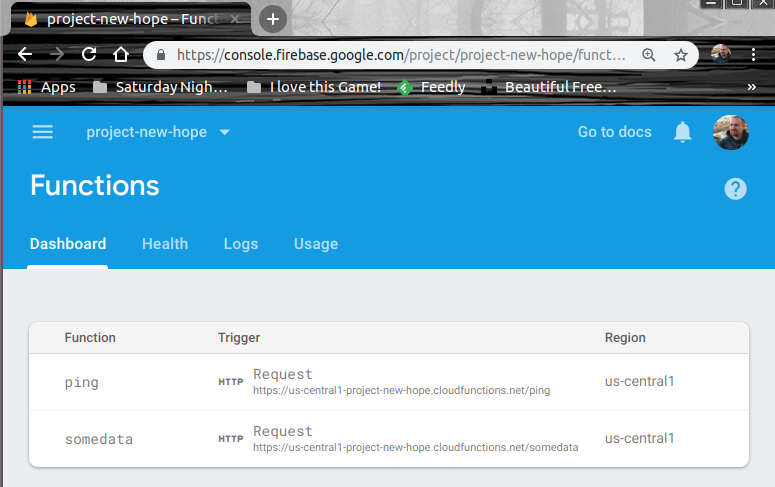Click the address bar URL field
Image resolution: width=775 pixels, height=487 pixels.
400,55
